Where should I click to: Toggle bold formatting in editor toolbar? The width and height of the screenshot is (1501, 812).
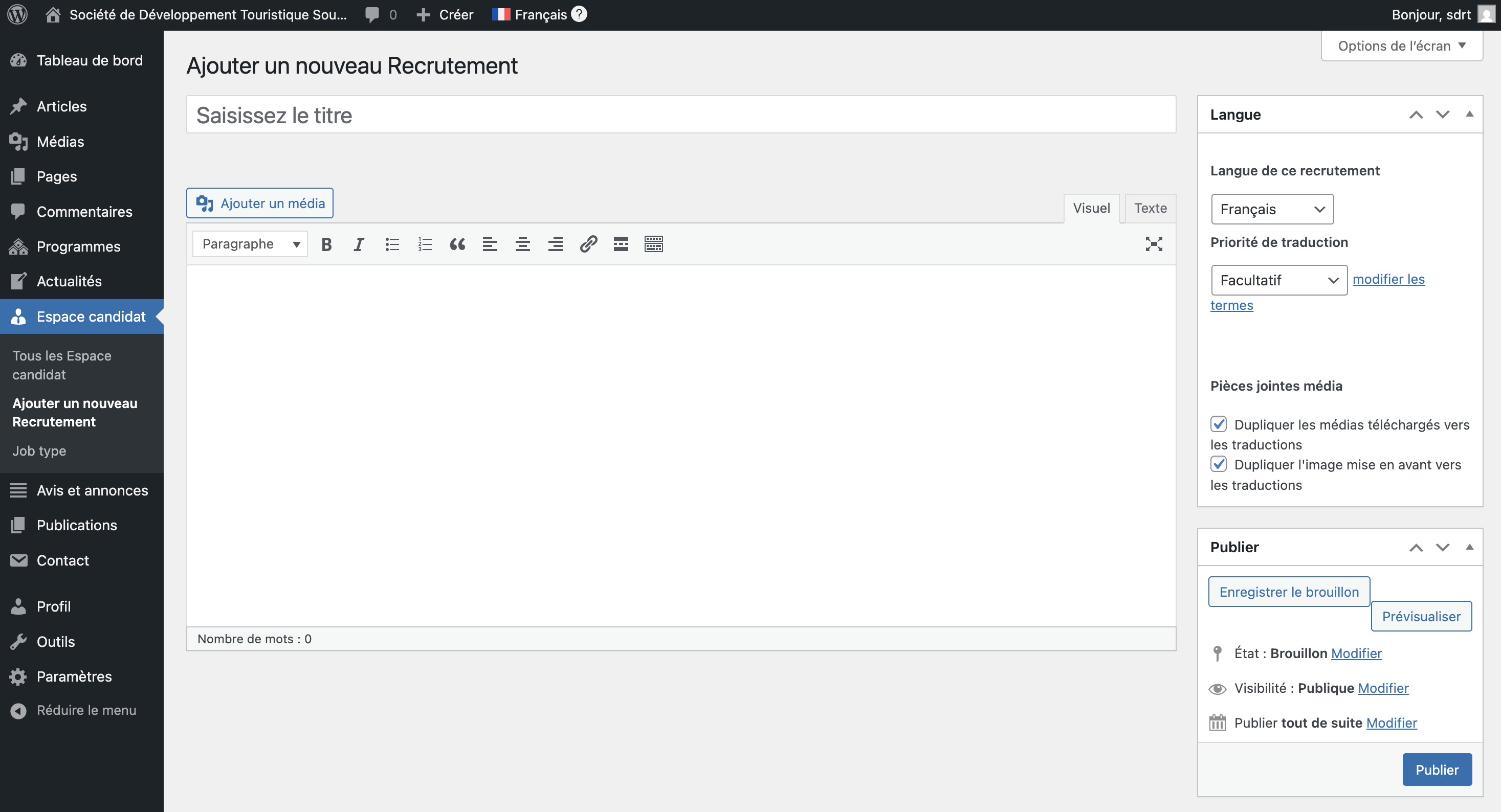click(x=326, y=244)
